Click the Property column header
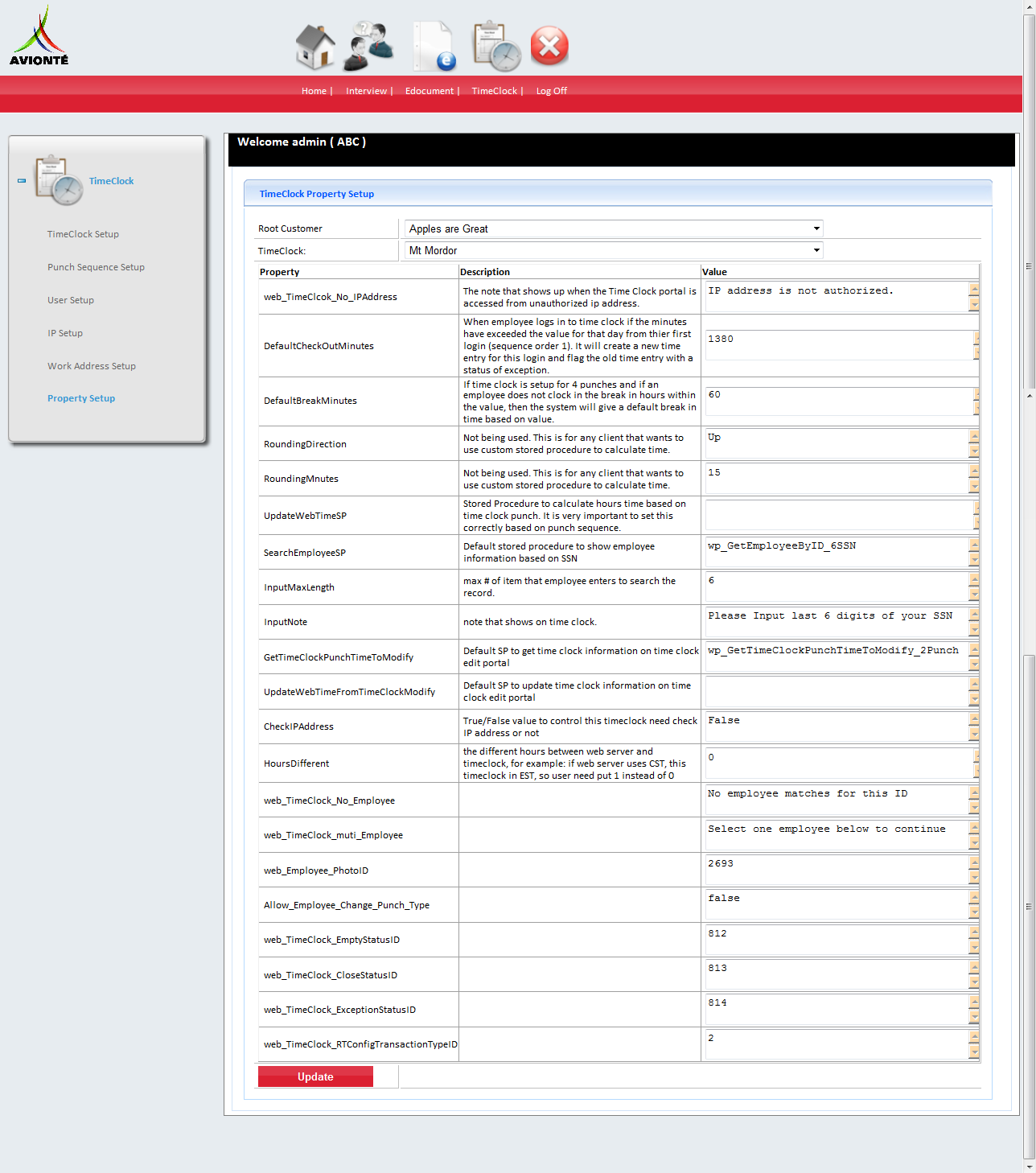 (279, 272)
